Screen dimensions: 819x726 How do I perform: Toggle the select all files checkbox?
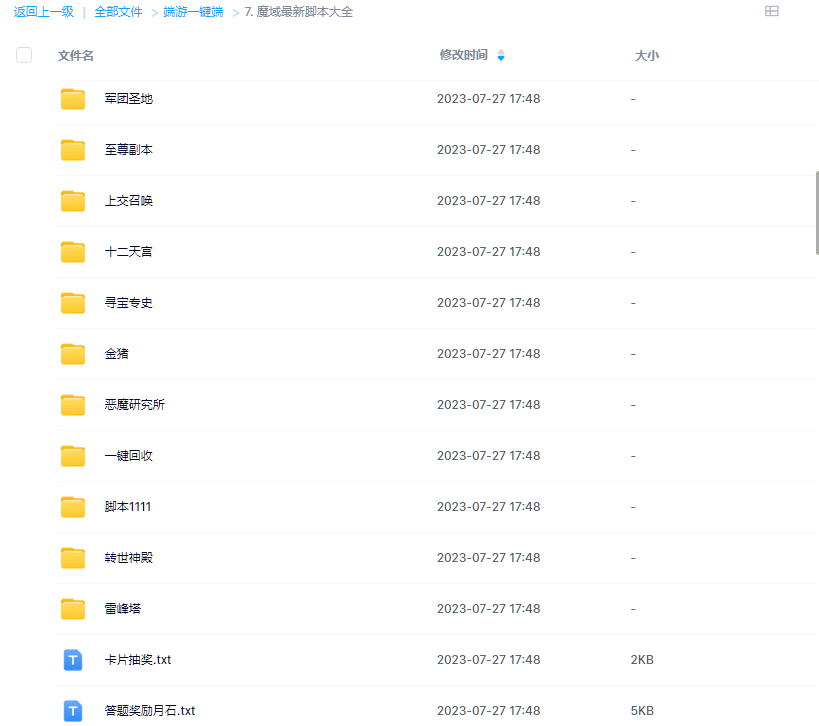[24, 55]
